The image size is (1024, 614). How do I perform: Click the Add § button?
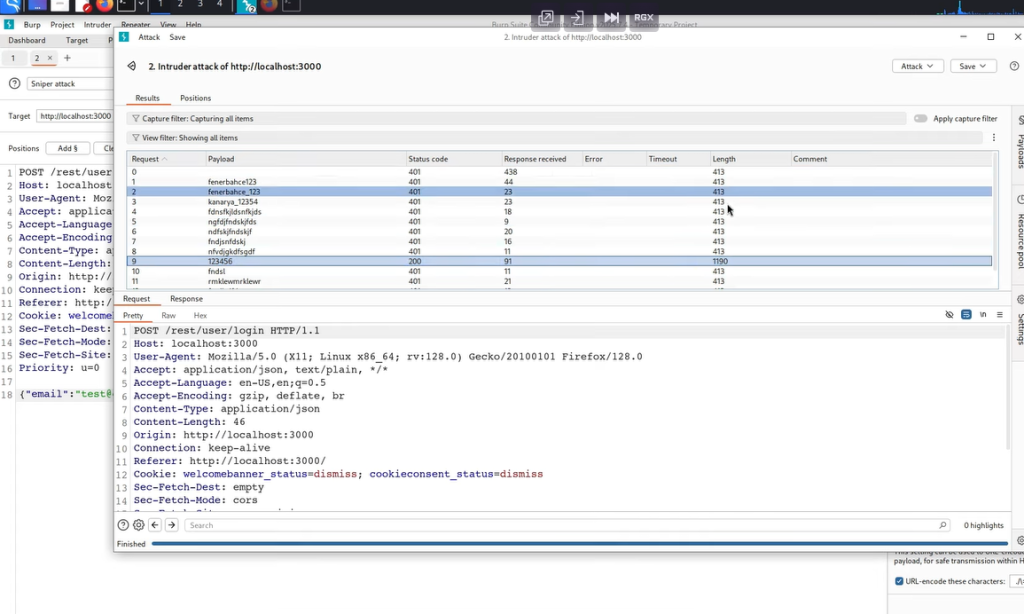coord(67,148)
